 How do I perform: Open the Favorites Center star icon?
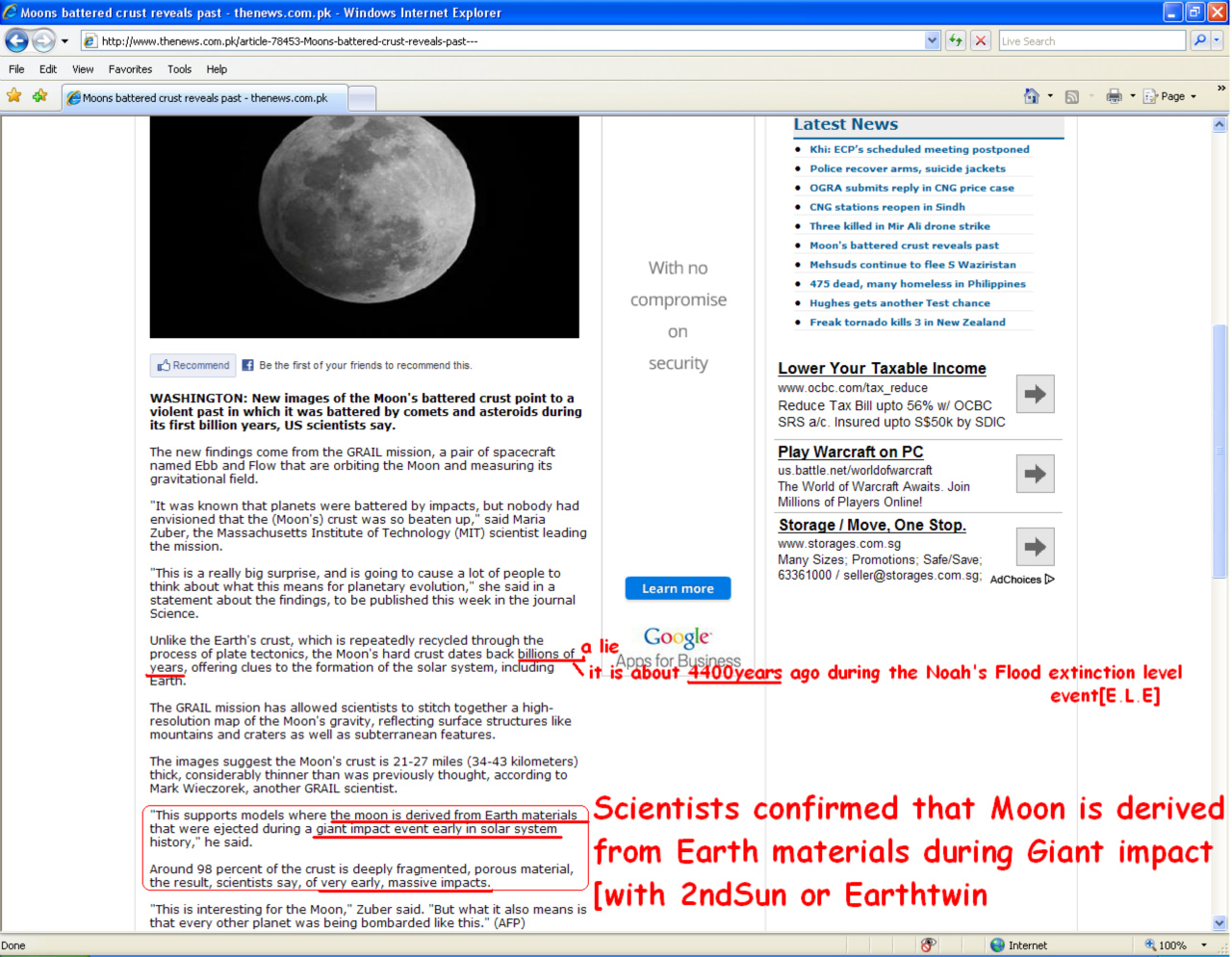(x=13, y=96)
